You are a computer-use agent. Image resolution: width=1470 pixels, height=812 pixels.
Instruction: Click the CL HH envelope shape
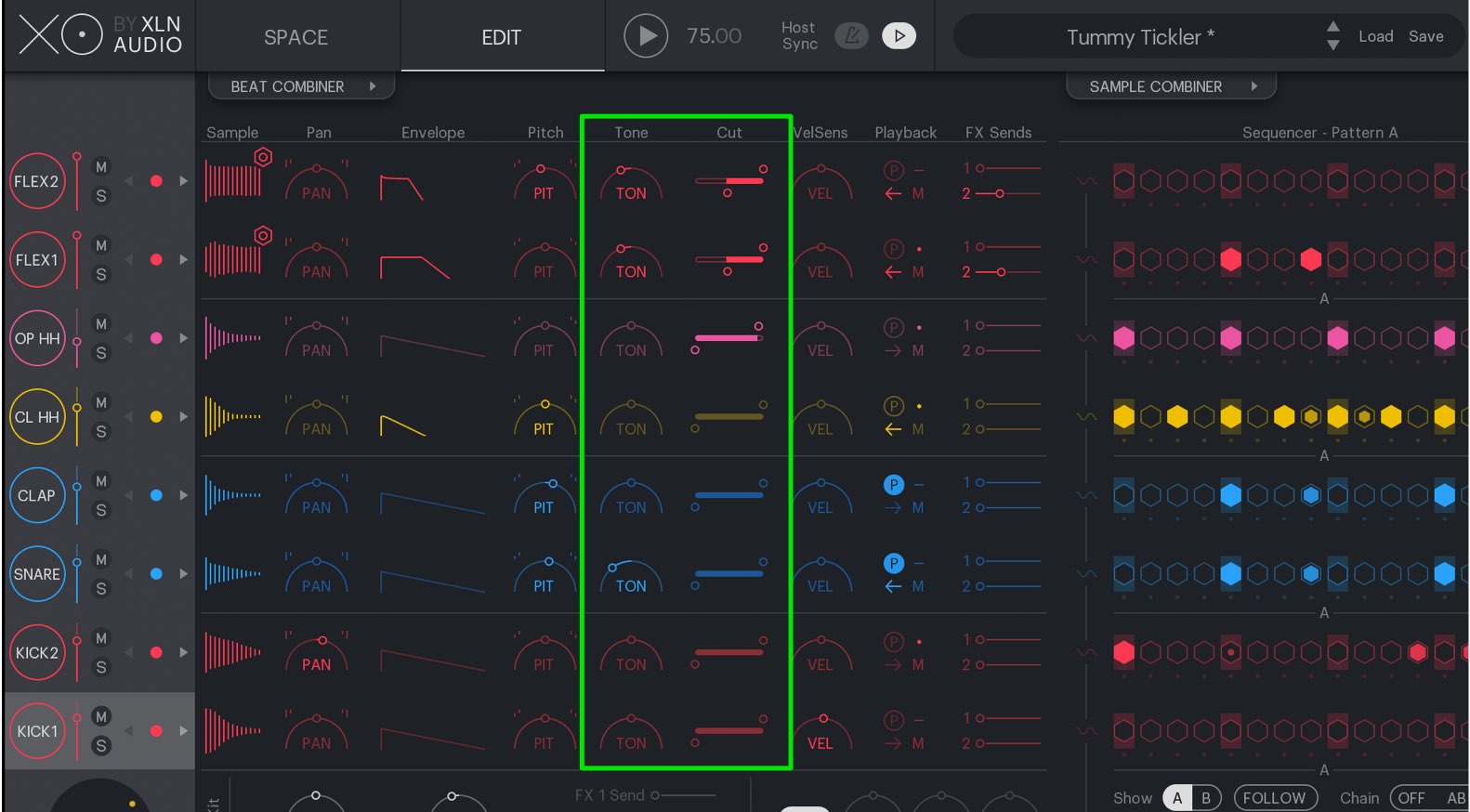(x=403, y=426)
